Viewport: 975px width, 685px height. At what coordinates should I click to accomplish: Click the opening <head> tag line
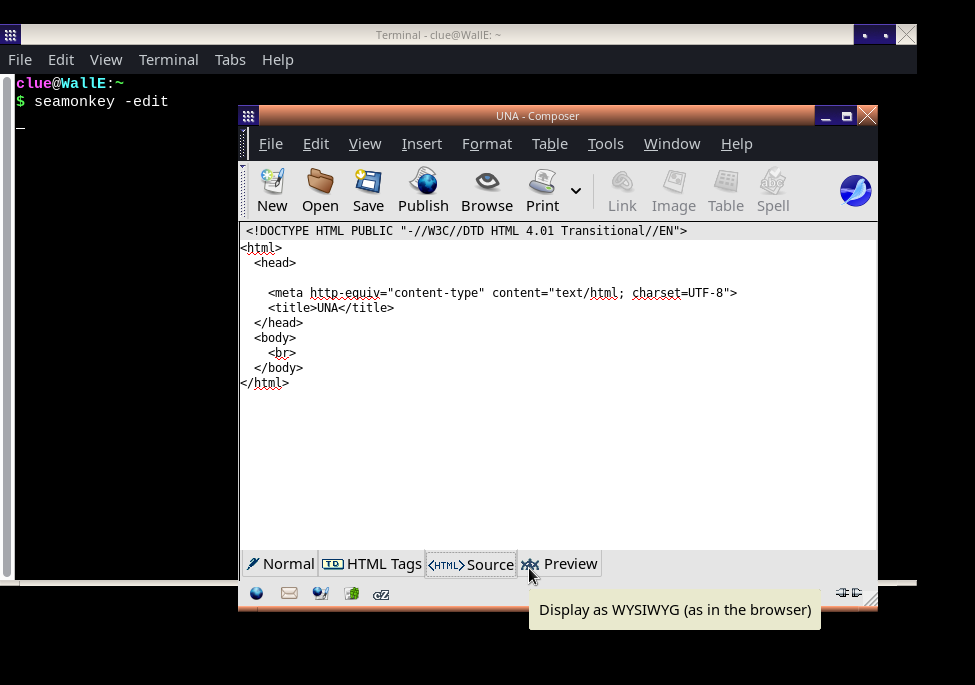[x=275, y=263]
